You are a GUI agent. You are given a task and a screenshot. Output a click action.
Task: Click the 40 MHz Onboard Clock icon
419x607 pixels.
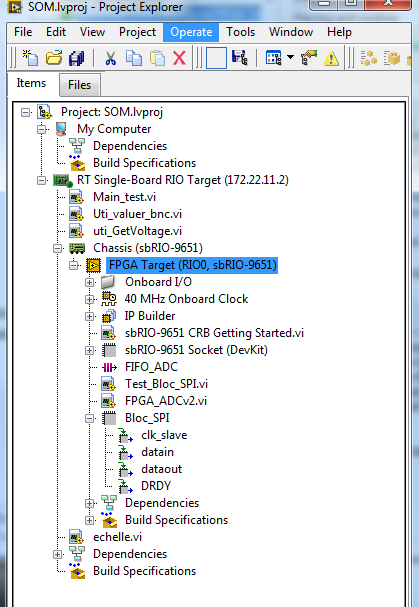pos(109,299)
